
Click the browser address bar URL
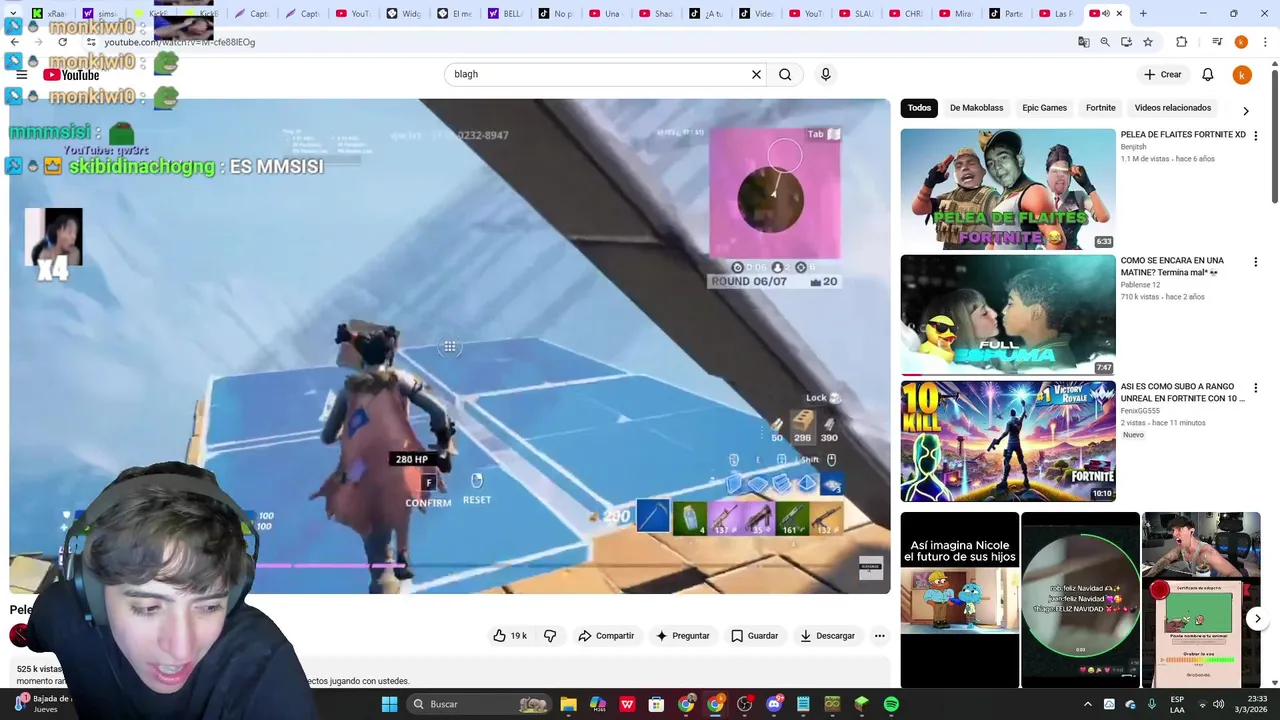pos(180,42)
